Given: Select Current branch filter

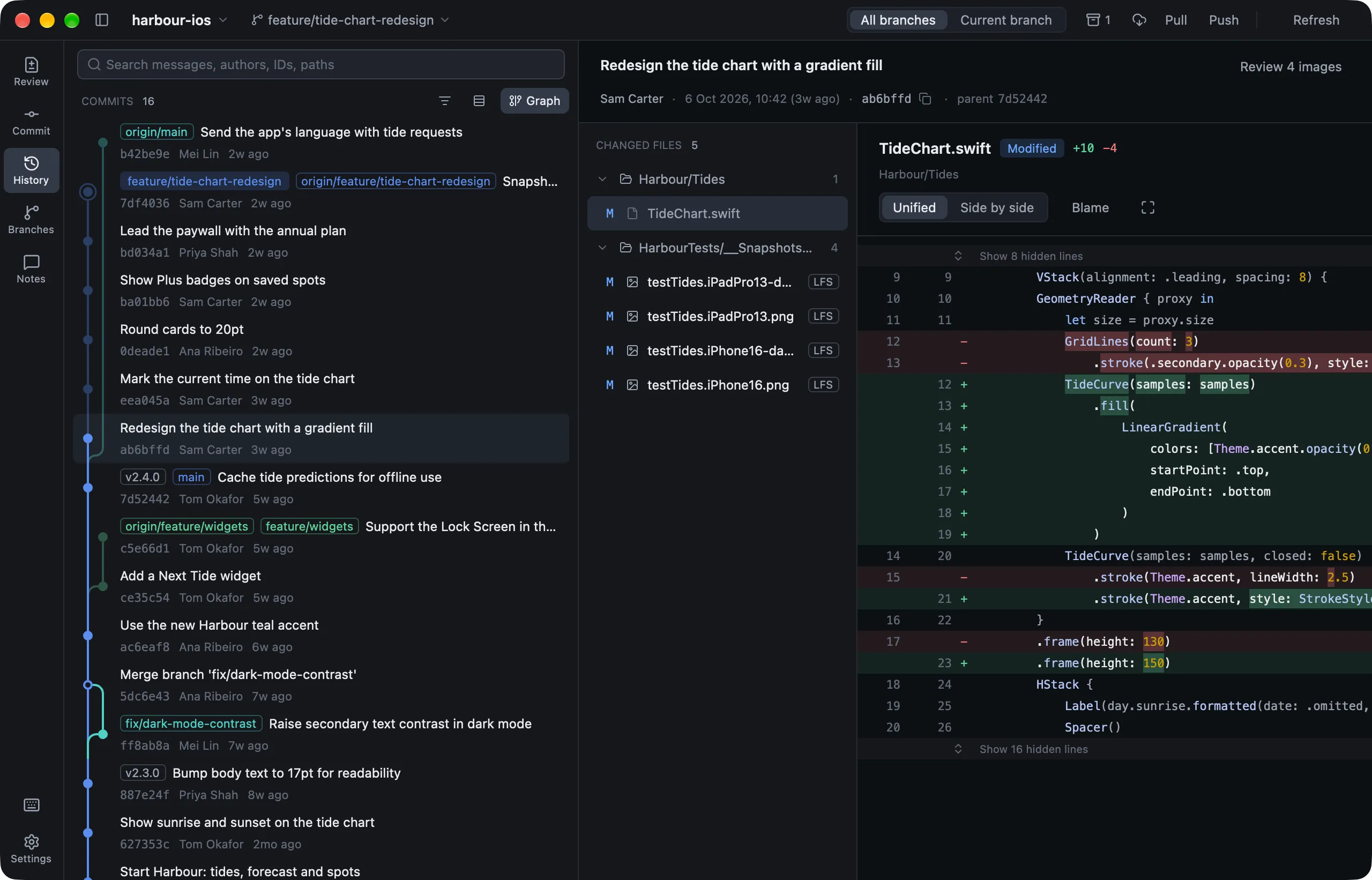Looking at the screenshot, I should (x=1006, y=20).
